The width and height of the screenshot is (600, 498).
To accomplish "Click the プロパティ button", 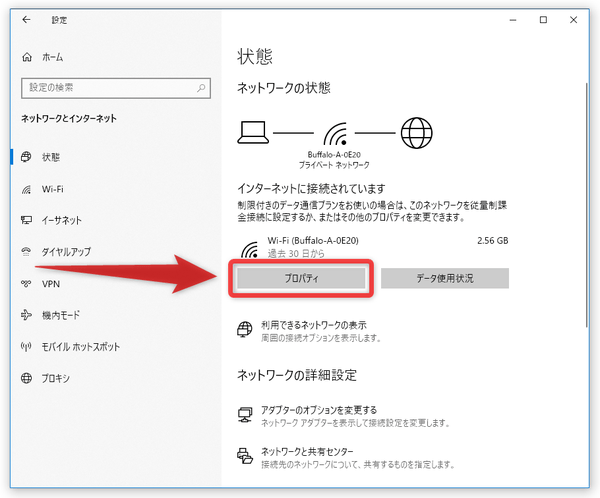I will 301,278.
